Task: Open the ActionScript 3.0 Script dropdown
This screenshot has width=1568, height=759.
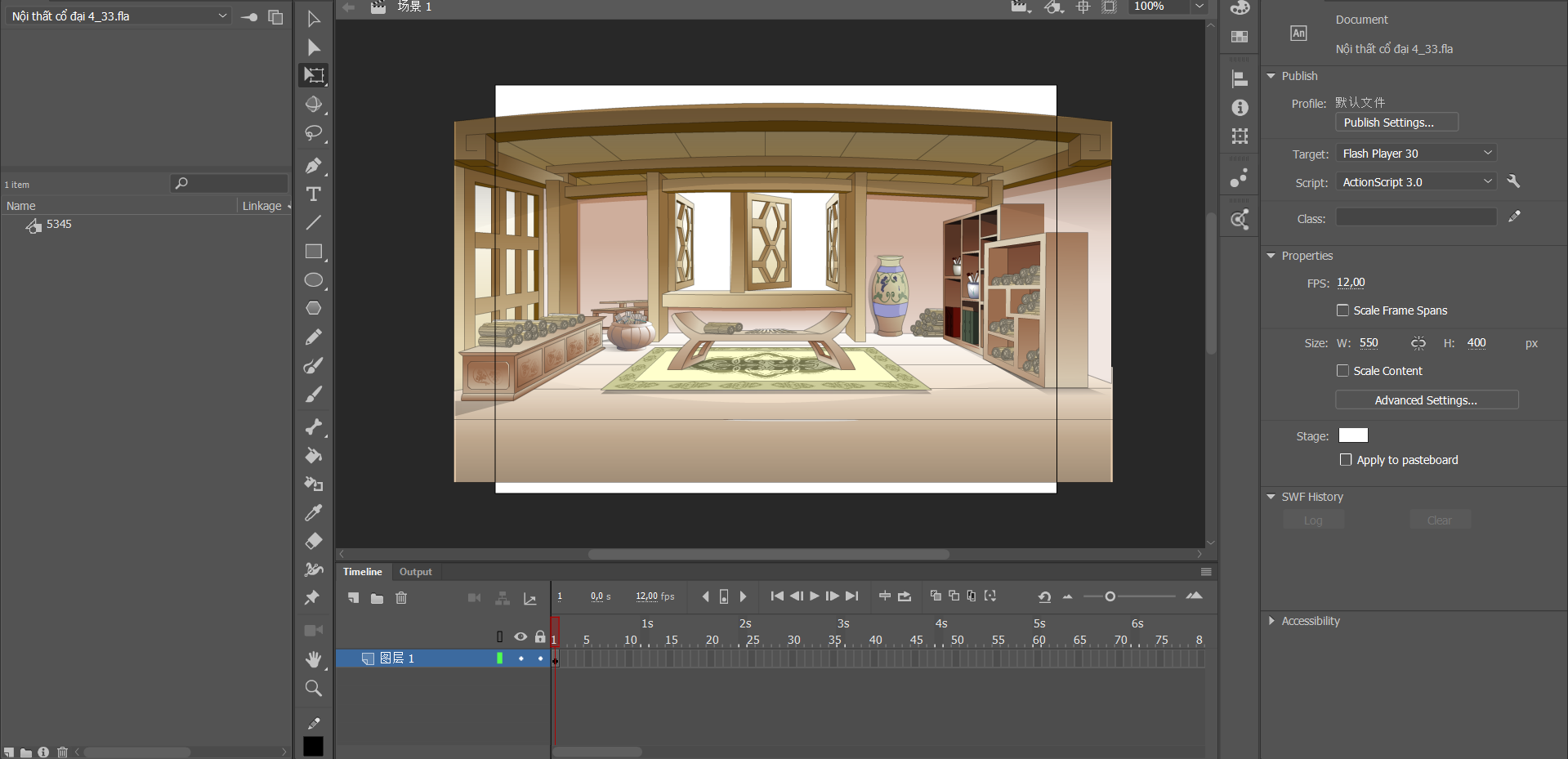Action: (x=1416, y=182)
